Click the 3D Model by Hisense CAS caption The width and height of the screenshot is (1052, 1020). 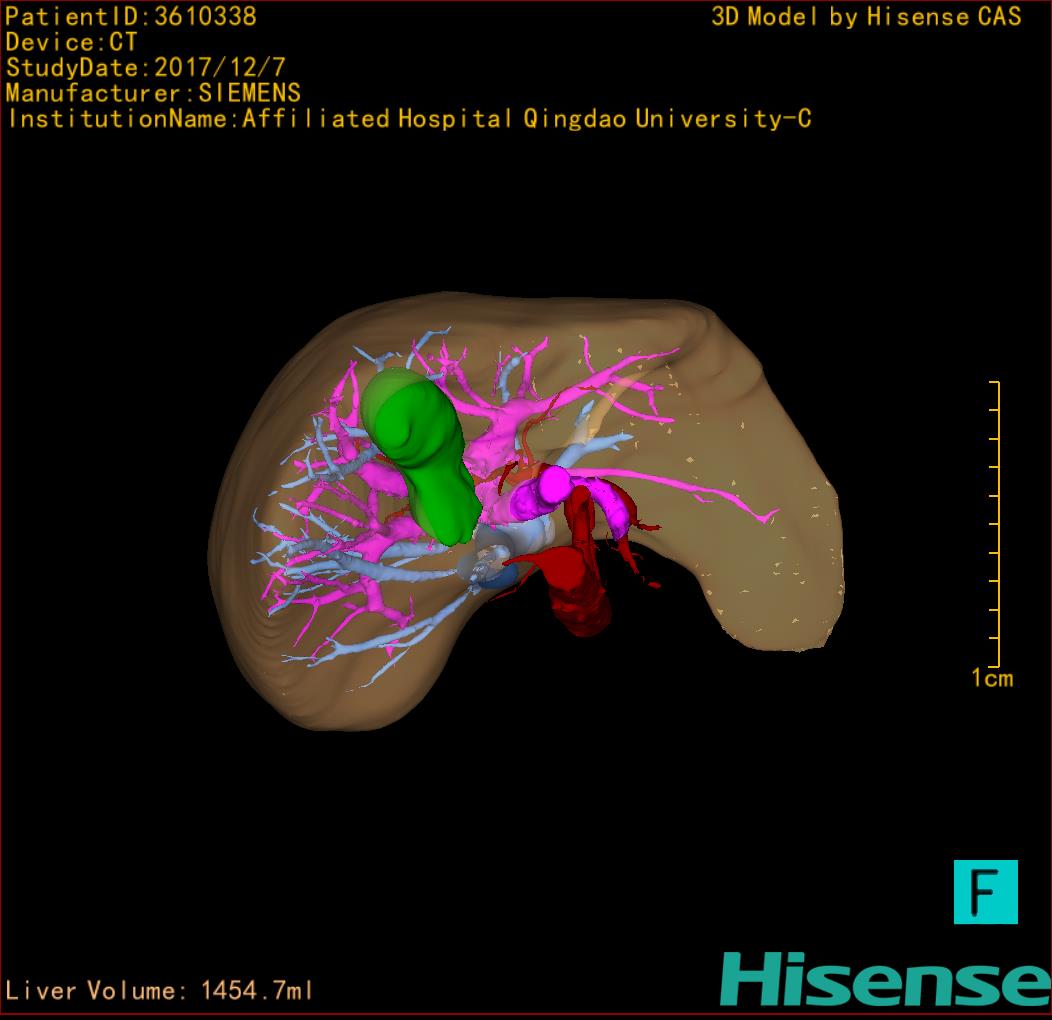(866, 16)
